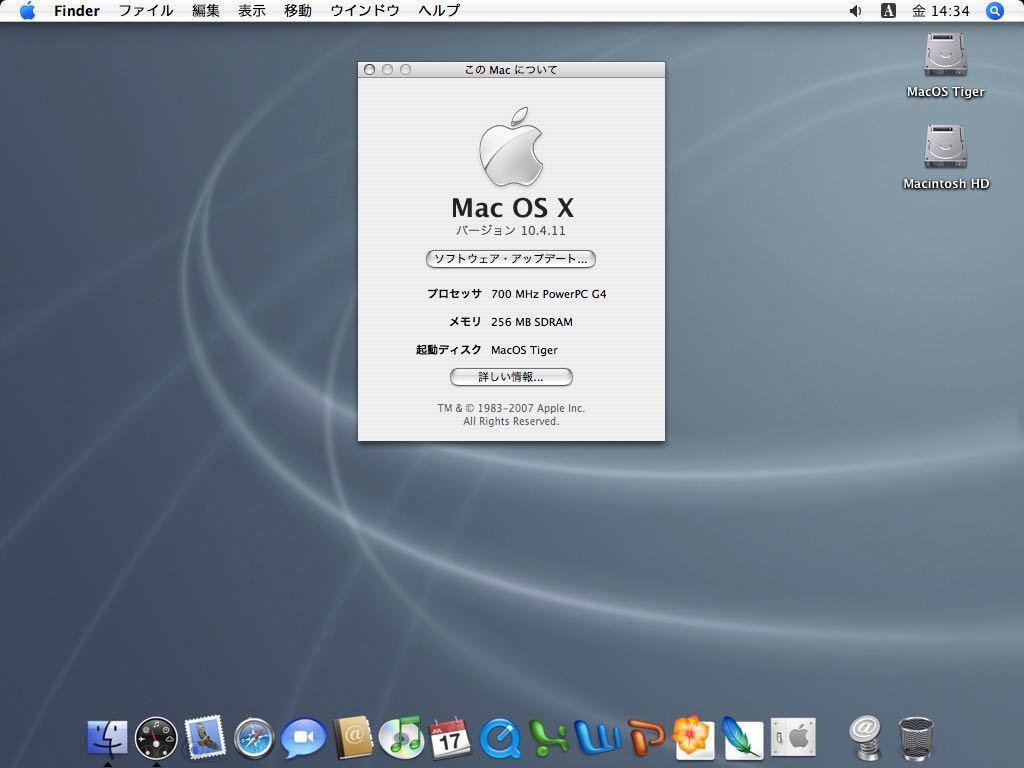Click the MacOS Tiger startup disk text
Image resolution: width=1024 pixels, height=768 pixels.
click(x=524, y=350)
